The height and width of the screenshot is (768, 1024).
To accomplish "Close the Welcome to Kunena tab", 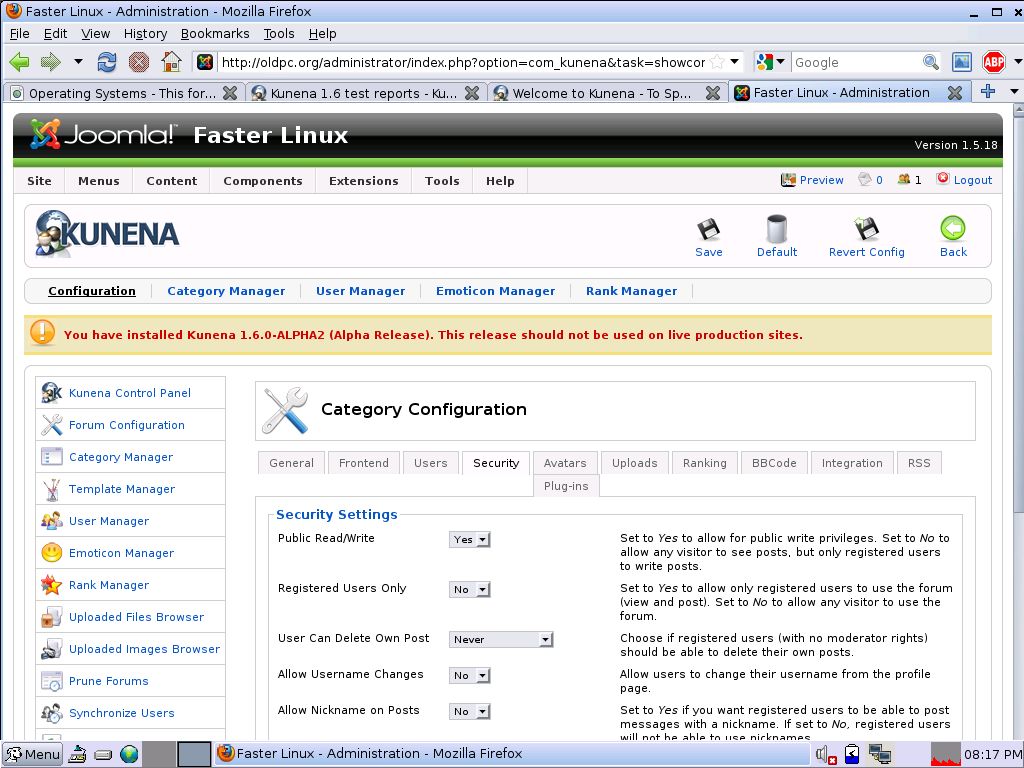I will [x=713, y=93].
